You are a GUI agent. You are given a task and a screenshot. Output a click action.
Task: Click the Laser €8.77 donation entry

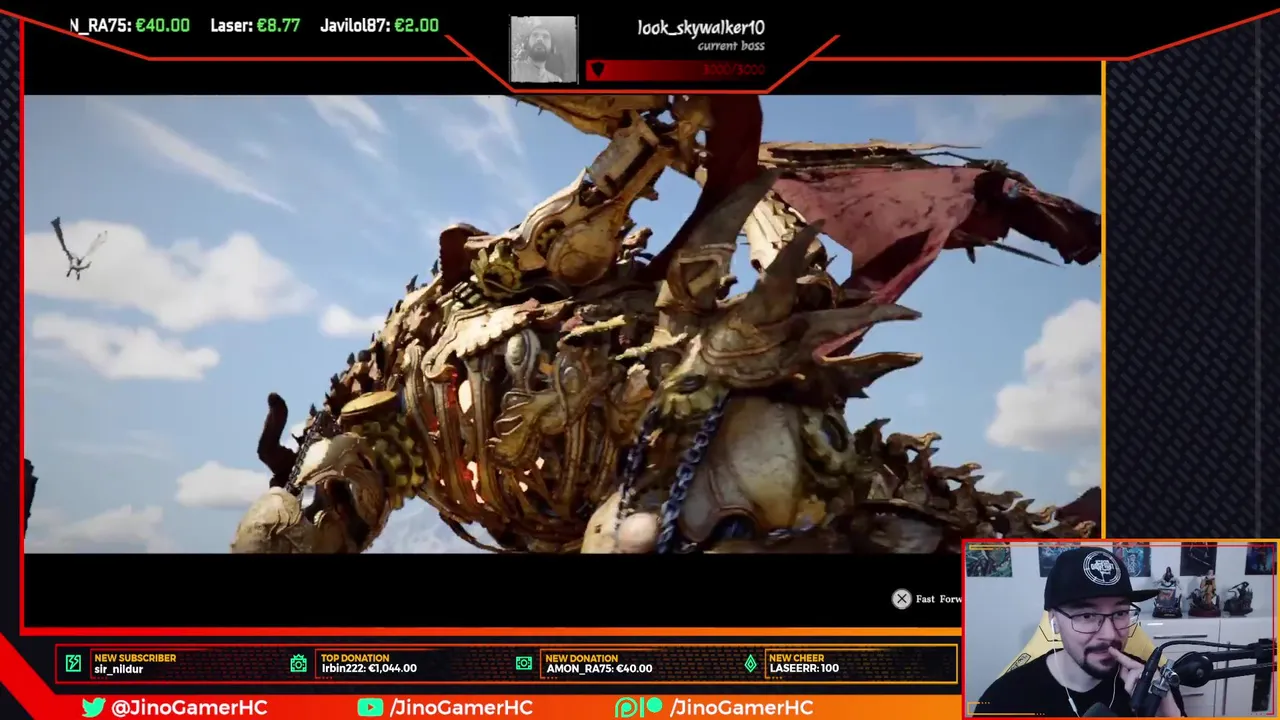point(255,25)
